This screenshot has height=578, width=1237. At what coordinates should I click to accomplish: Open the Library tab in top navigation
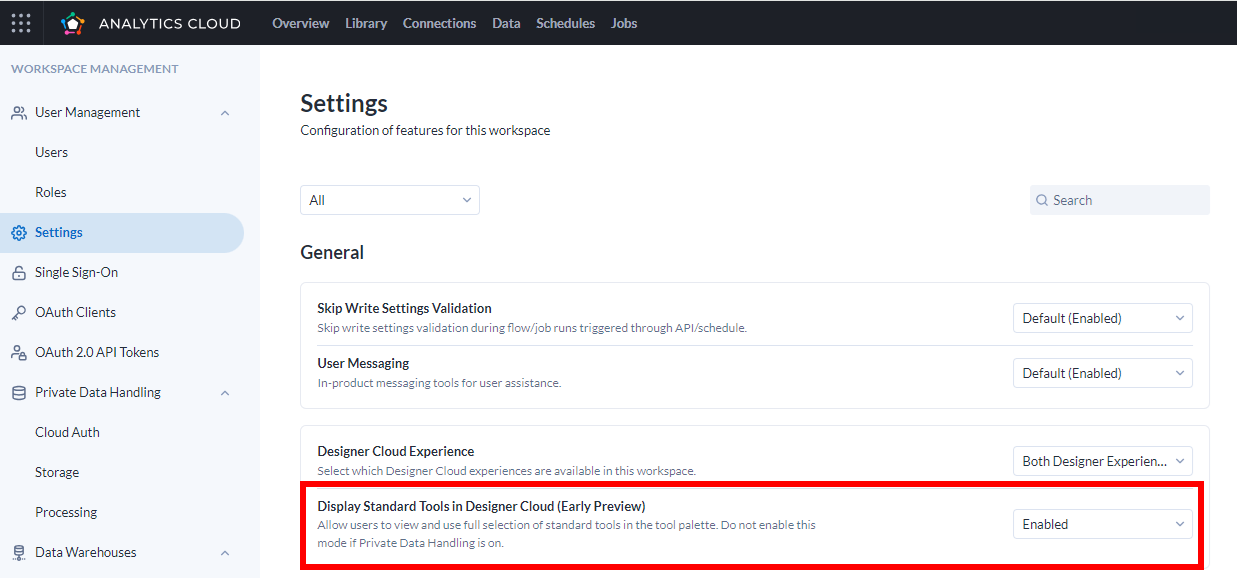coord(366,23)
